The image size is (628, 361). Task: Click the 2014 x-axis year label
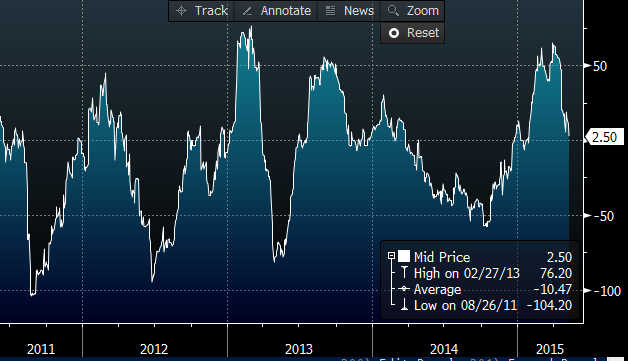[x=444, y=349]
